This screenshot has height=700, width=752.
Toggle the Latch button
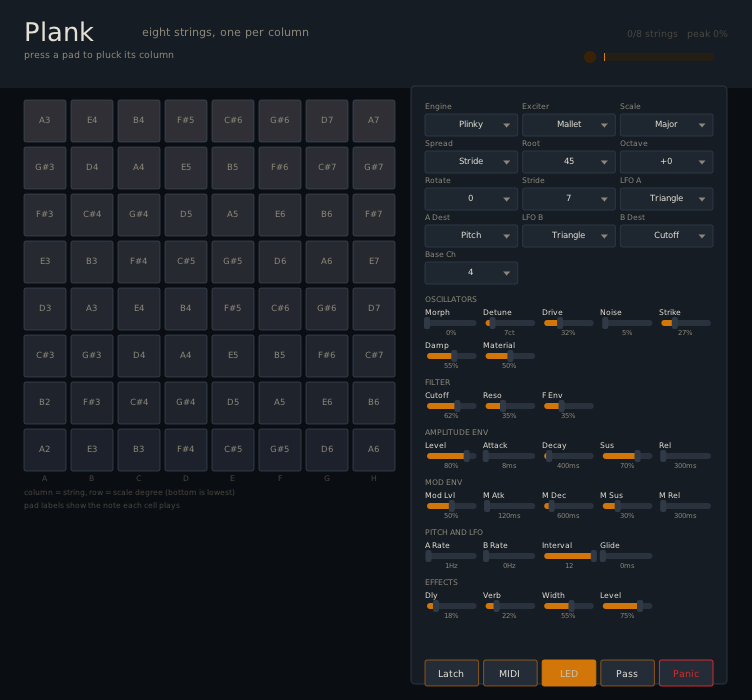(x=451, y=673)
